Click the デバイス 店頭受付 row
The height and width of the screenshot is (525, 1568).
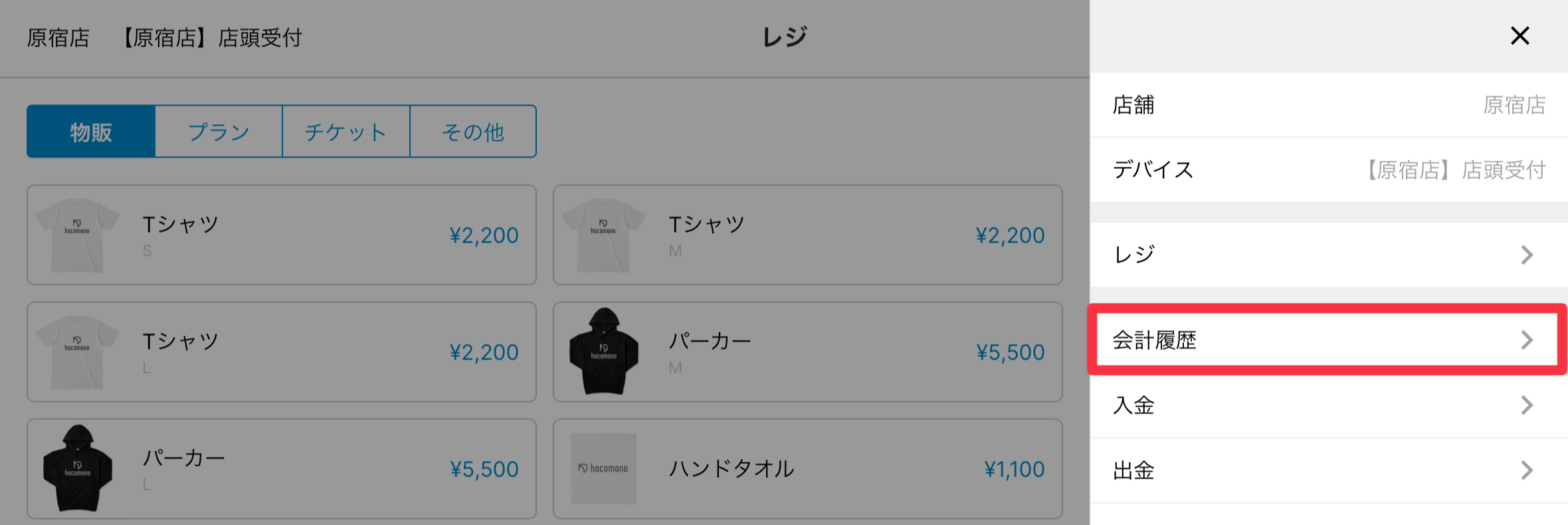click(x=1329, y=170)
